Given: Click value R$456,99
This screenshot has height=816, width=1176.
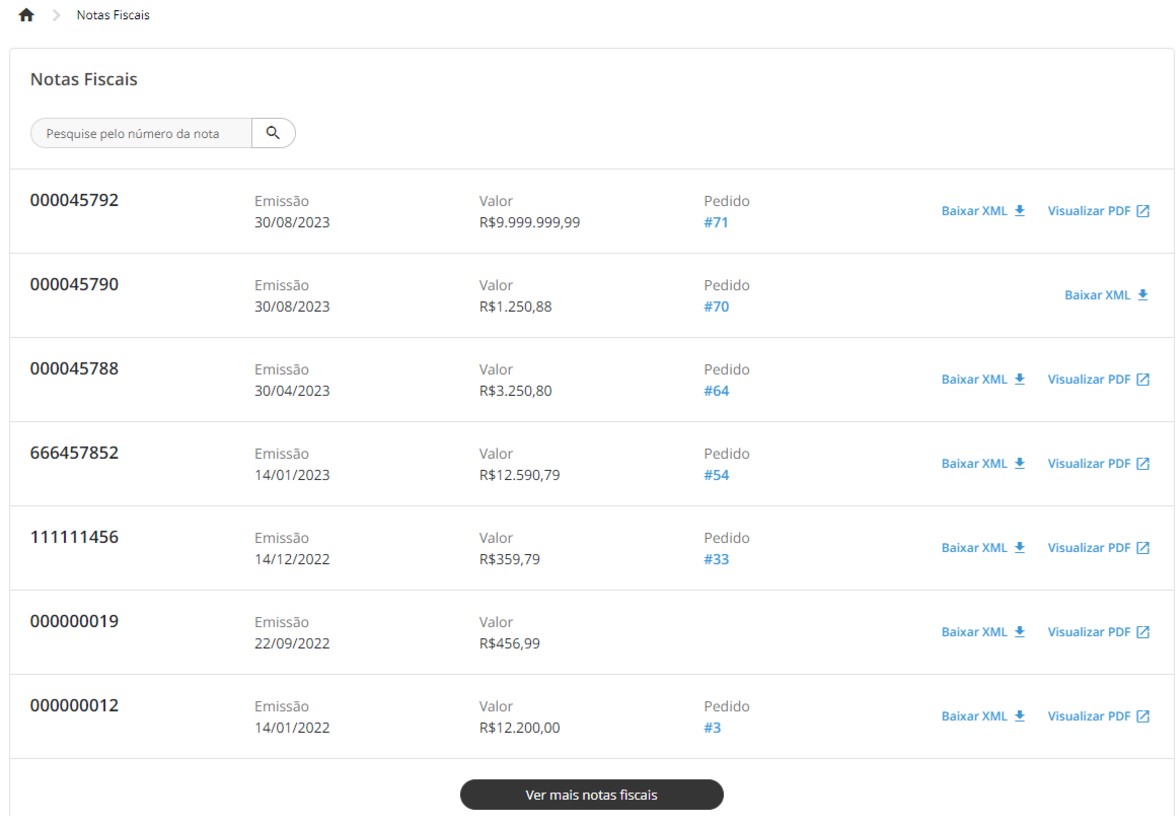Looking at the screenshot, I should tap(509, 644).
